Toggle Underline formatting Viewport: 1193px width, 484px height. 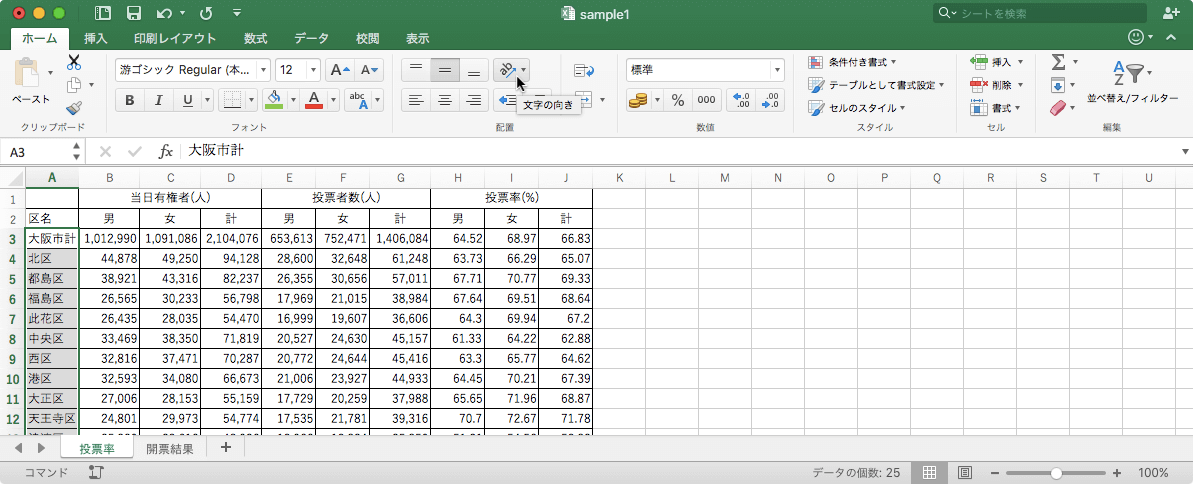click(x=187, y=100)
